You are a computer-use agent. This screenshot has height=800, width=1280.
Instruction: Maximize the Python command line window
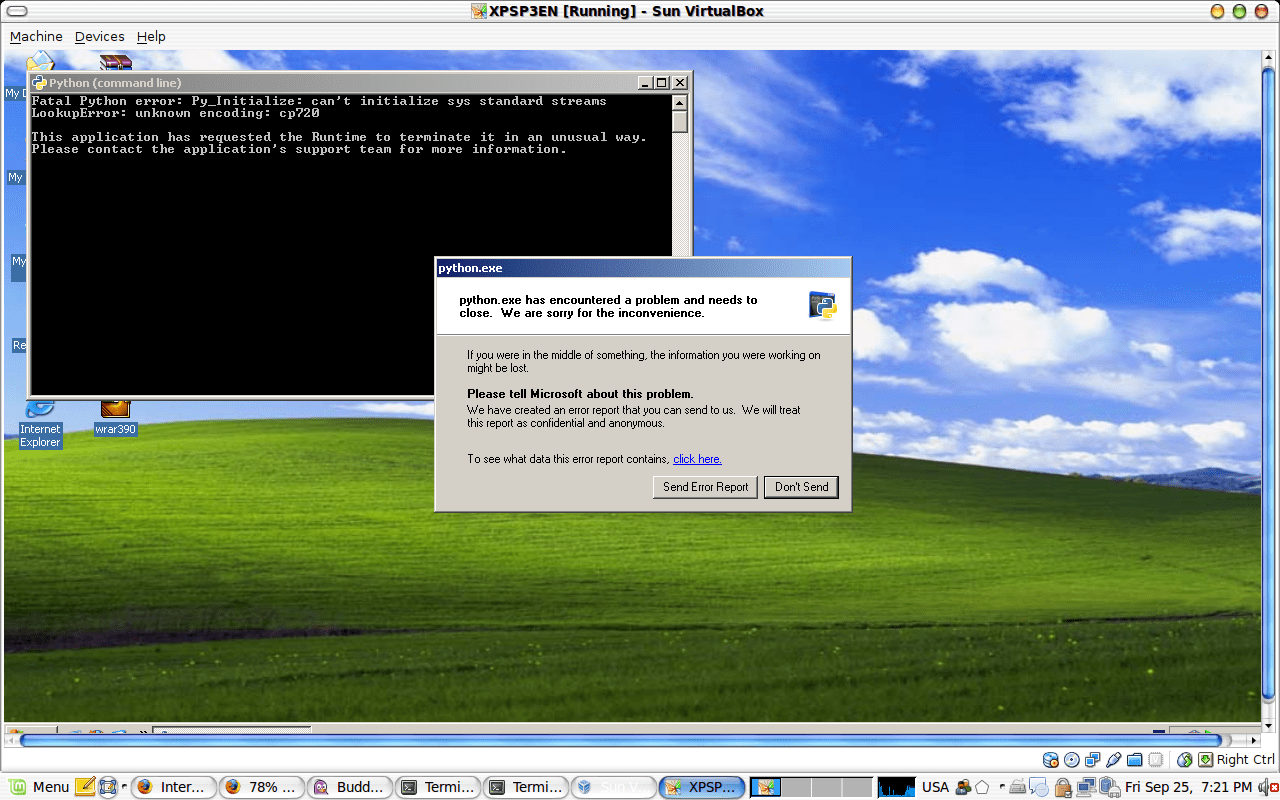click(x=662, y=83)
